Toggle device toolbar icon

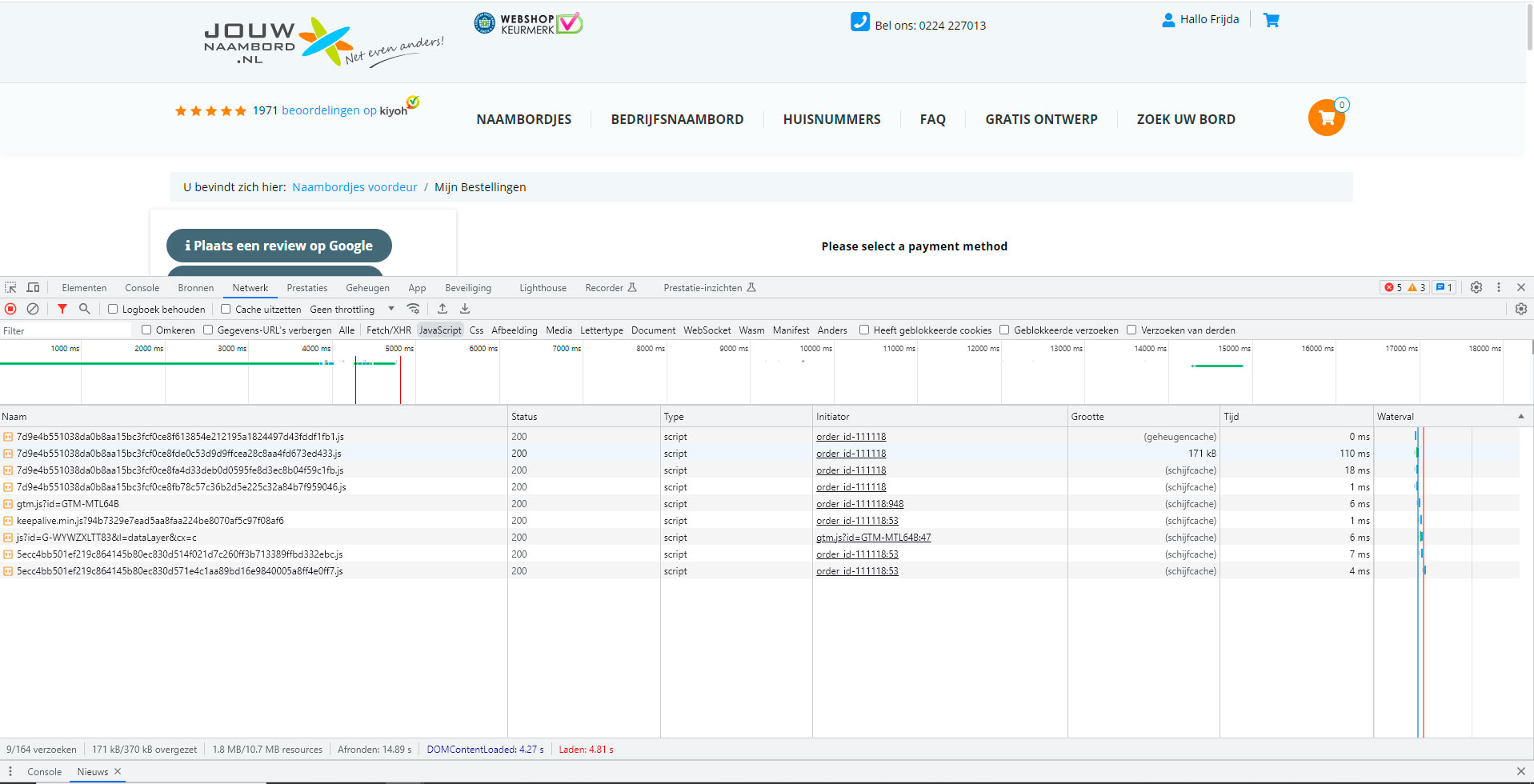[x=33, y=288]
